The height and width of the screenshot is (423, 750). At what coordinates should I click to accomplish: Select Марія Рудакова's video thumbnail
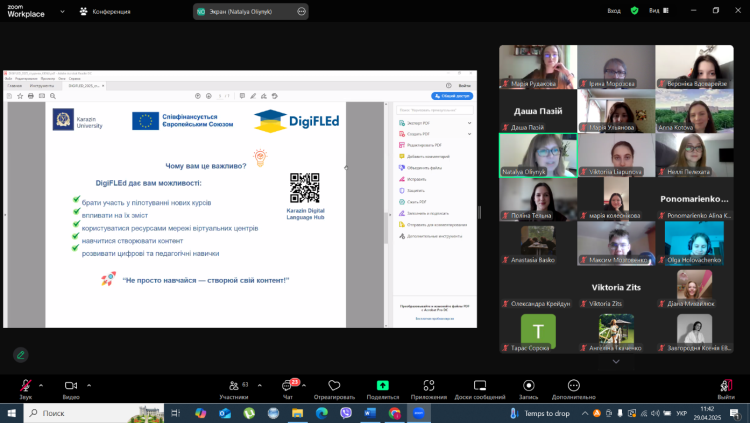tap(538, 67)
